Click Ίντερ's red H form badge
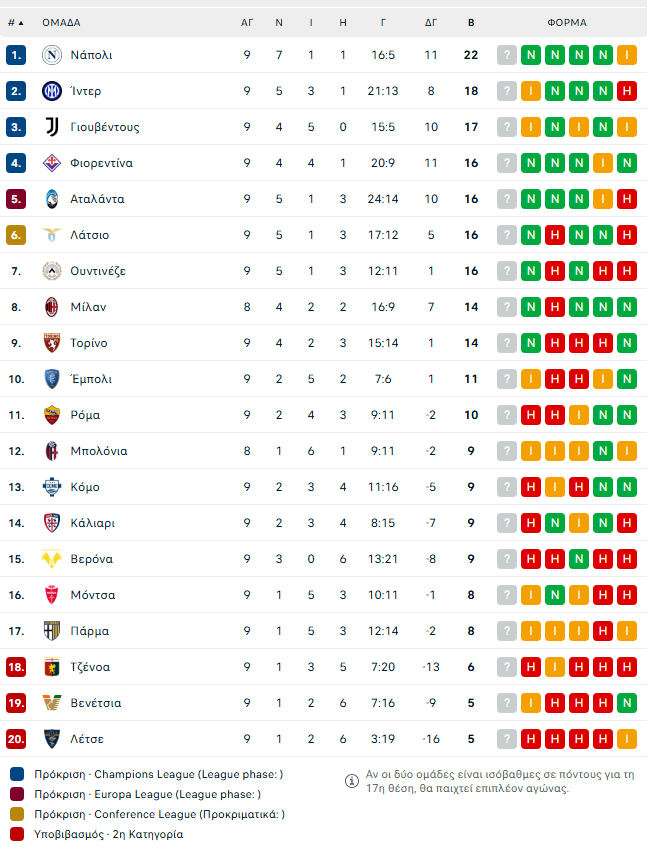The height and width of the screenshot is (855, 649). pos(627,91)
